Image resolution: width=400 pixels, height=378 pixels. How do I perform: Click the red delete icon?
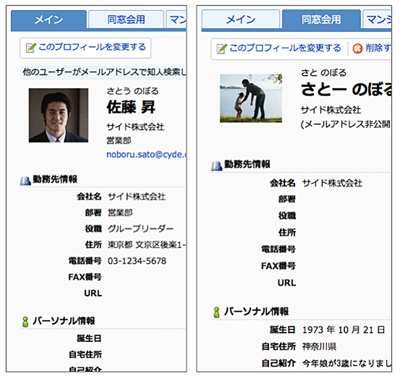(x=357, y=49)
